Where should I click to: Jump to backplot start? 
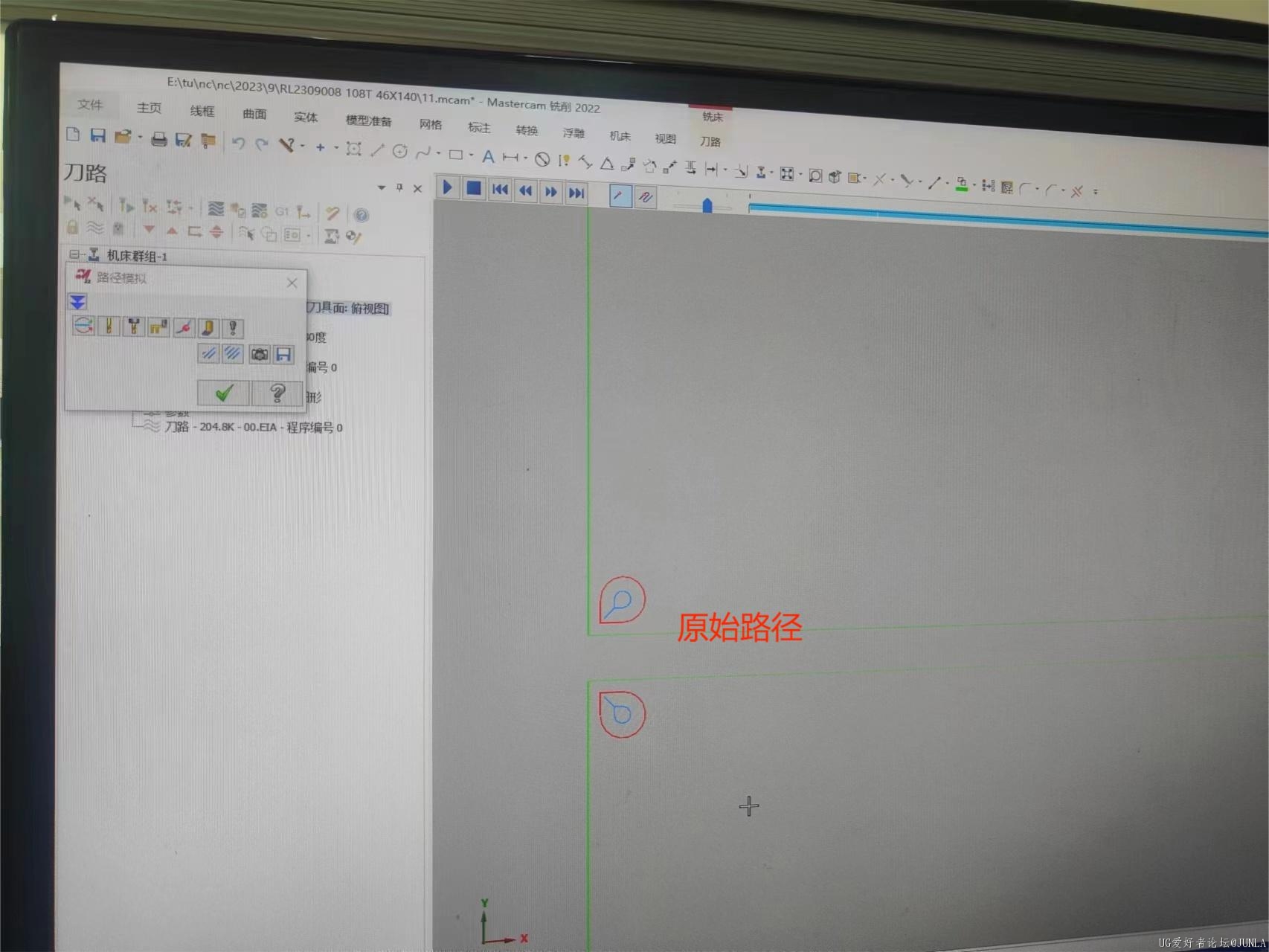pos(500,190)
